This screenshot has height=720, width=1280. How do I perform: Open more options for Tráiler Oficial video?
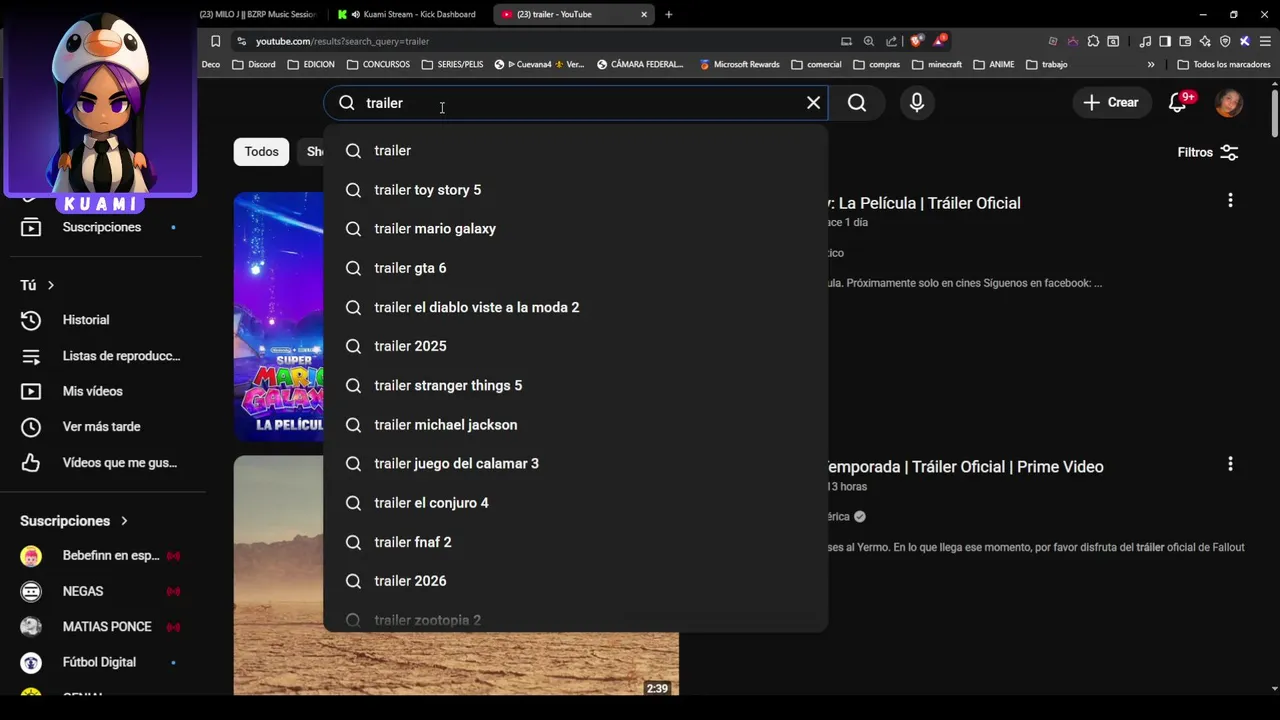point(1230,200)
